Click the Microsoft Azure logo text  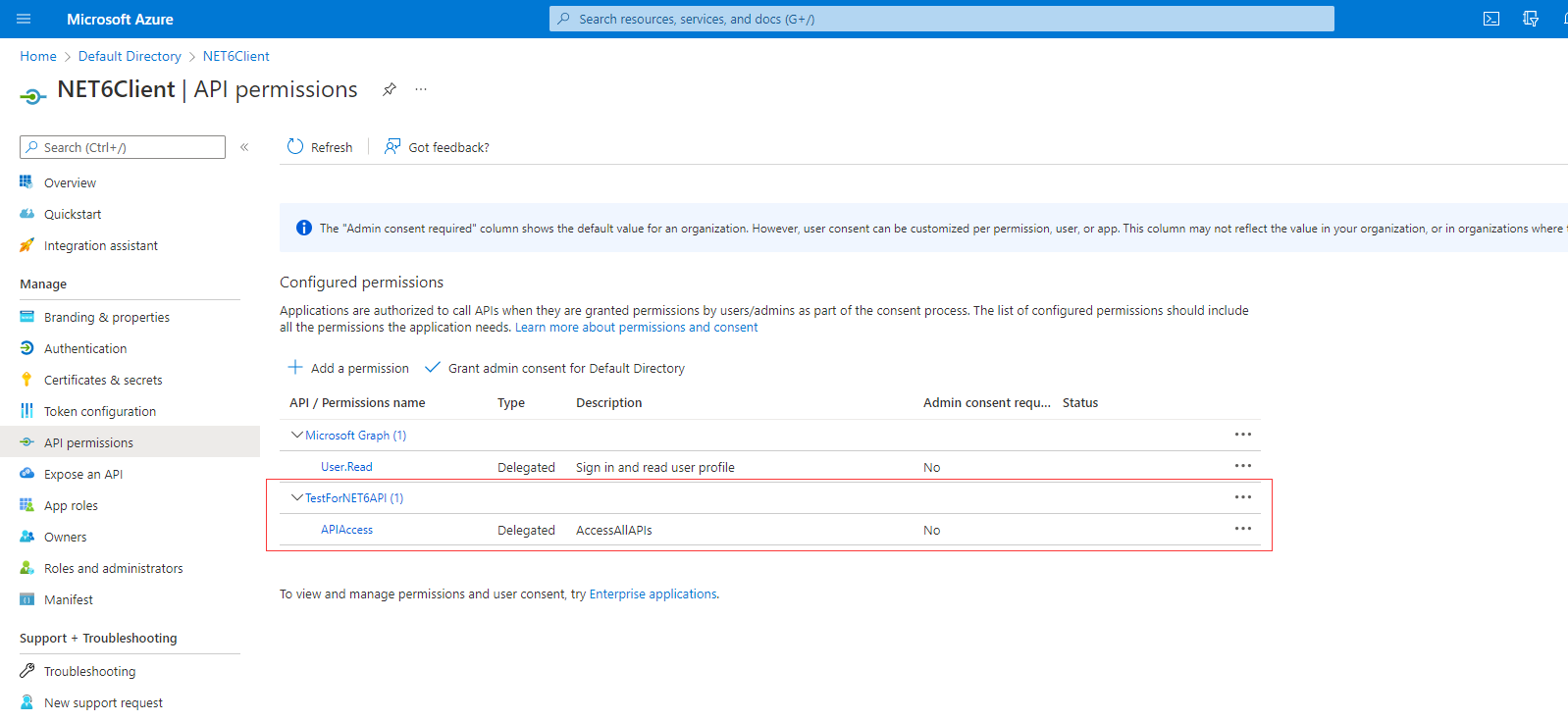coord(120,19)
